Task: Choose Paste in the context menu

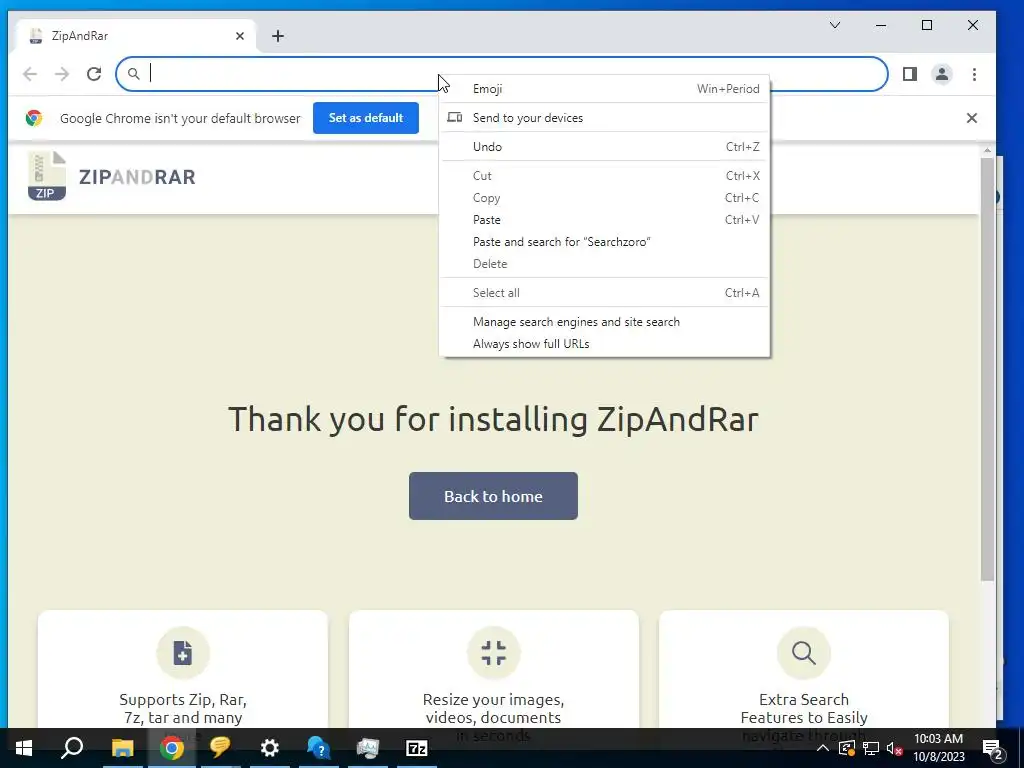Action: coord(605,220)
